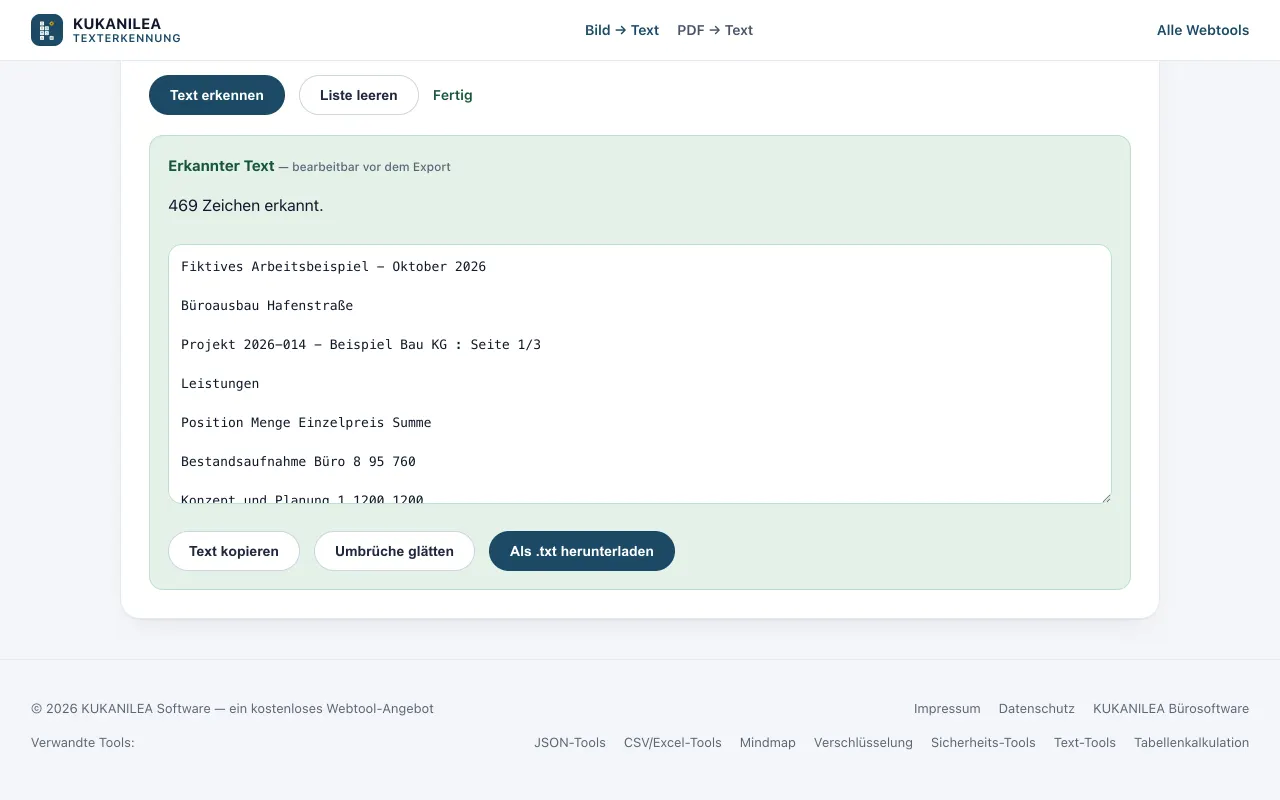The width and height of the screenshot is (1280, 800).
Task: Click the 'Fertig' status text
Action: 453,95
